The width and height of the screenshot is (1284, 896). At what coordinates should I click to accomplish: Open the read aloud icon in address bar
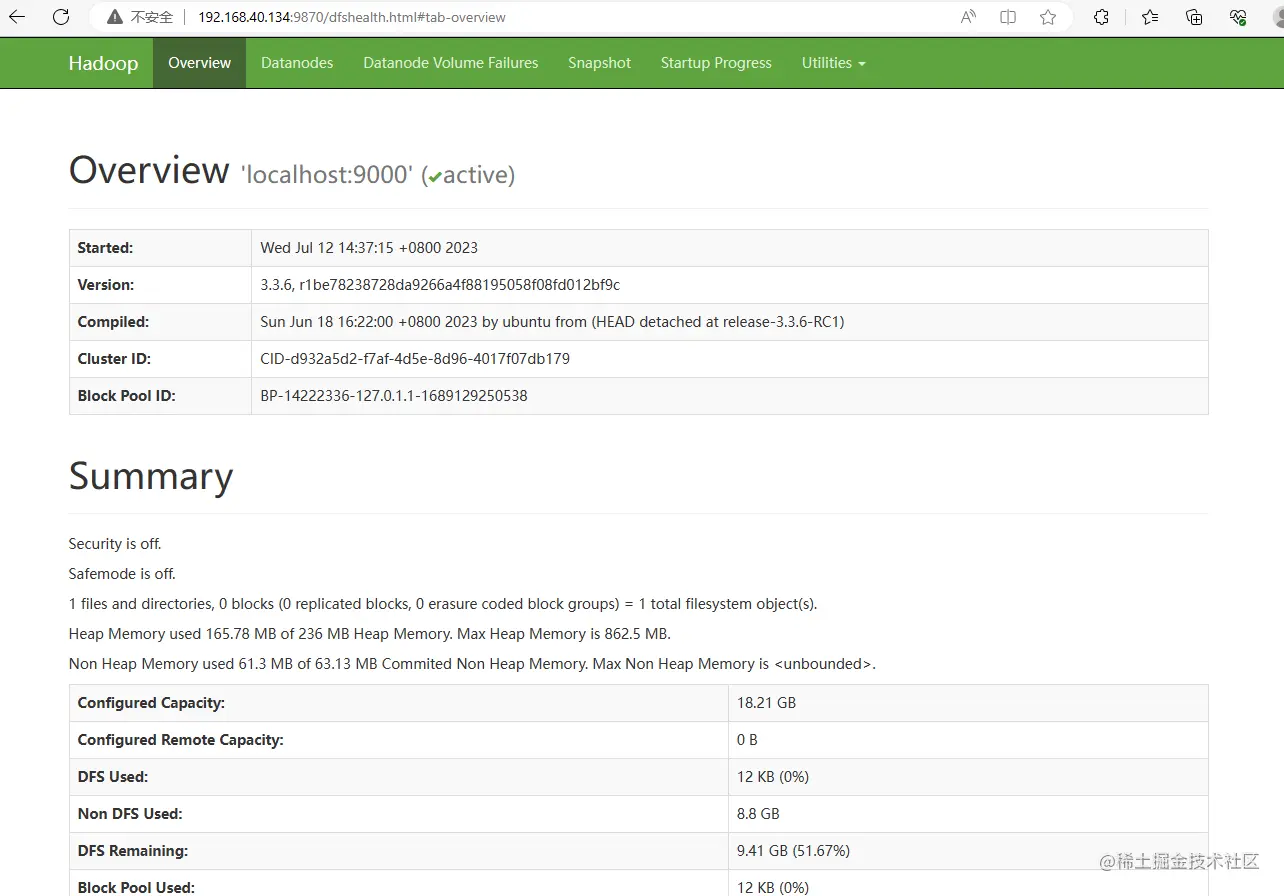coord(968,17)
